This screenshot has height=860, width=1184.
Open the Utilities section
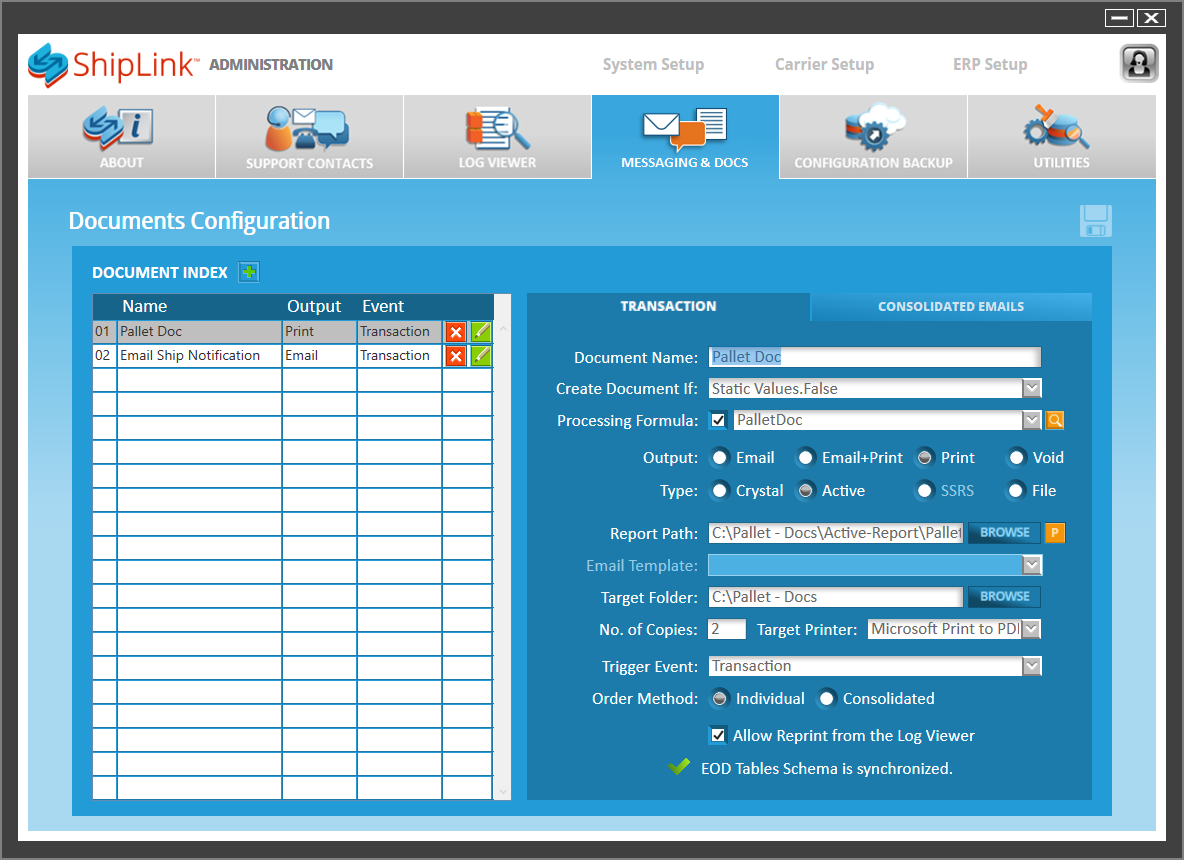pos(1061,137)
